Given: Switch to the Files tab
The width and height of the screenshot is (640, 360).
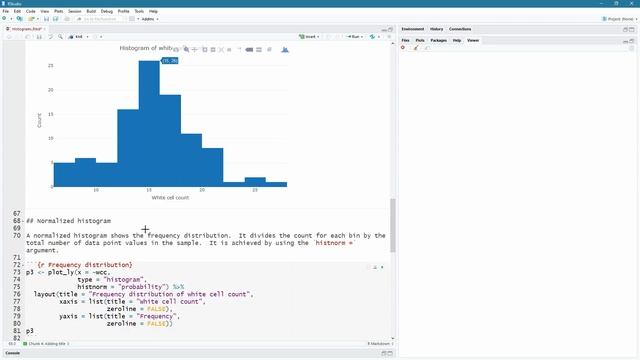Looking at the screenshot, I should (405, 40).
